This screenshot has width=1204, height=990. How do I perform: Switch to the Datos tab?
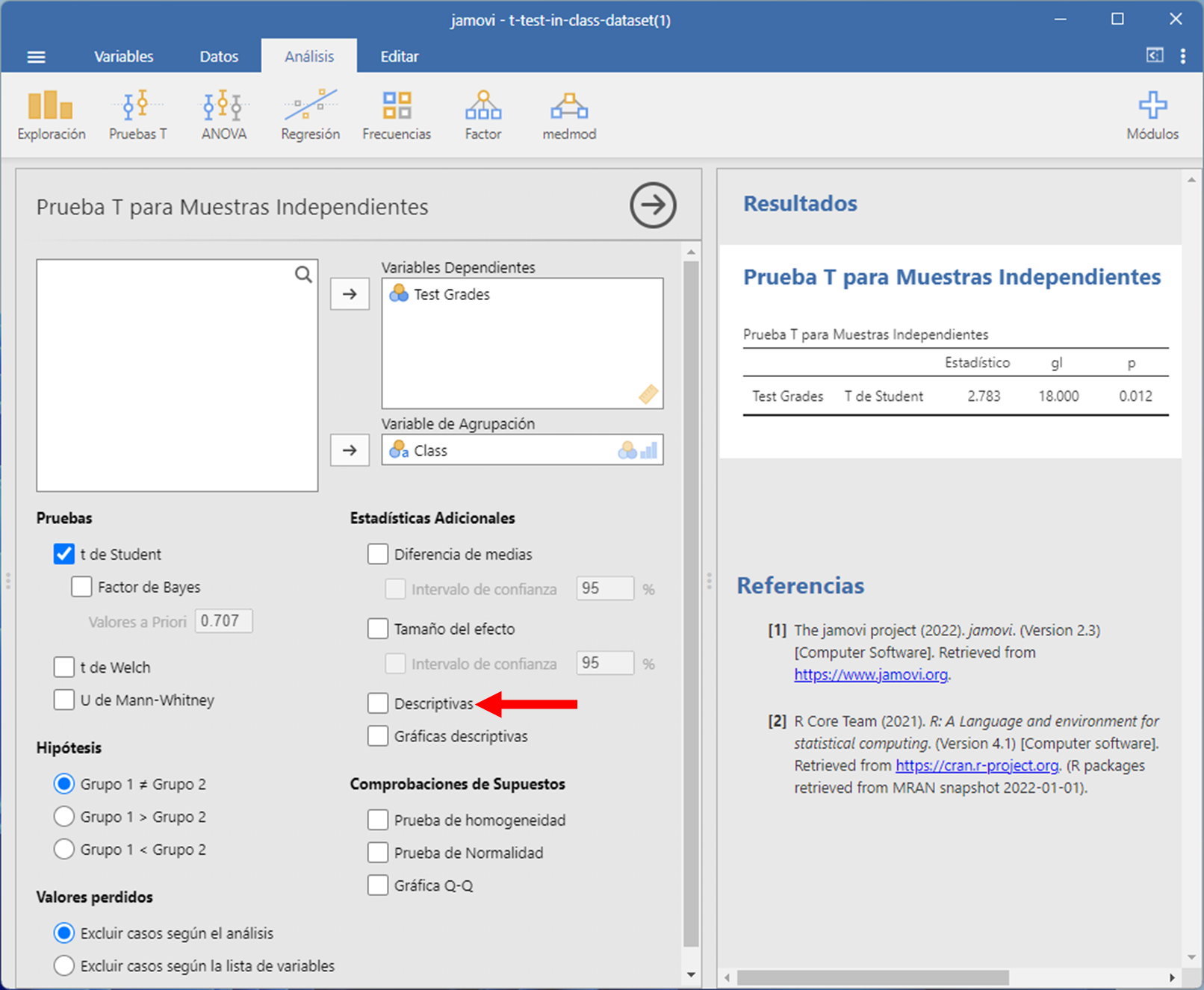[219, 57]
